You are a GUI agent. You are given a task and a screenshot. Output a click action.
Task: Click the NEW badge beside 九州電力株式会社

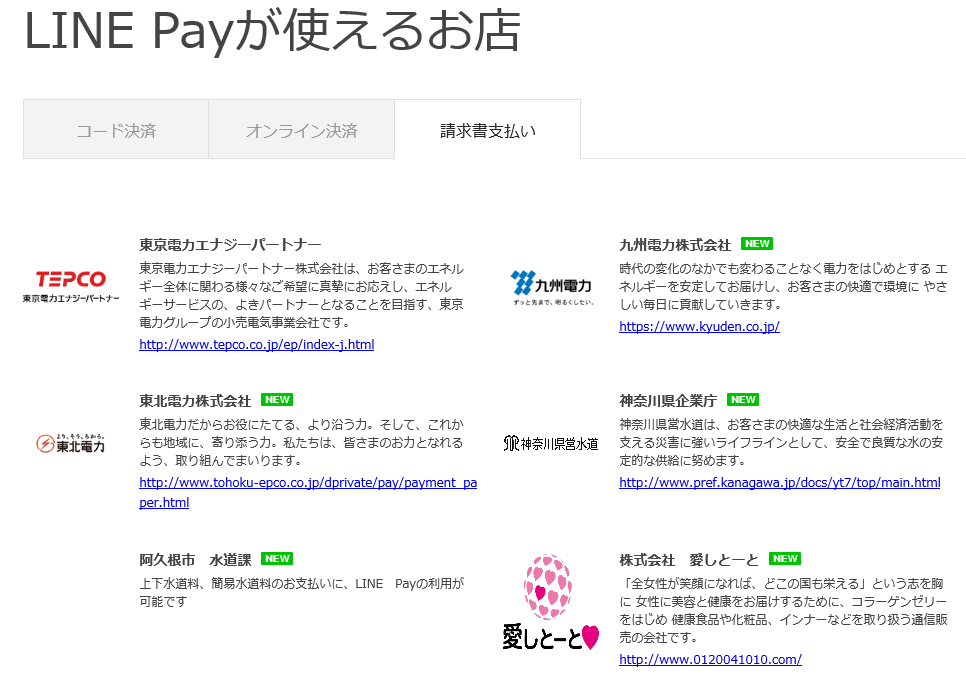pyautogui.click(x=757, y=243)
